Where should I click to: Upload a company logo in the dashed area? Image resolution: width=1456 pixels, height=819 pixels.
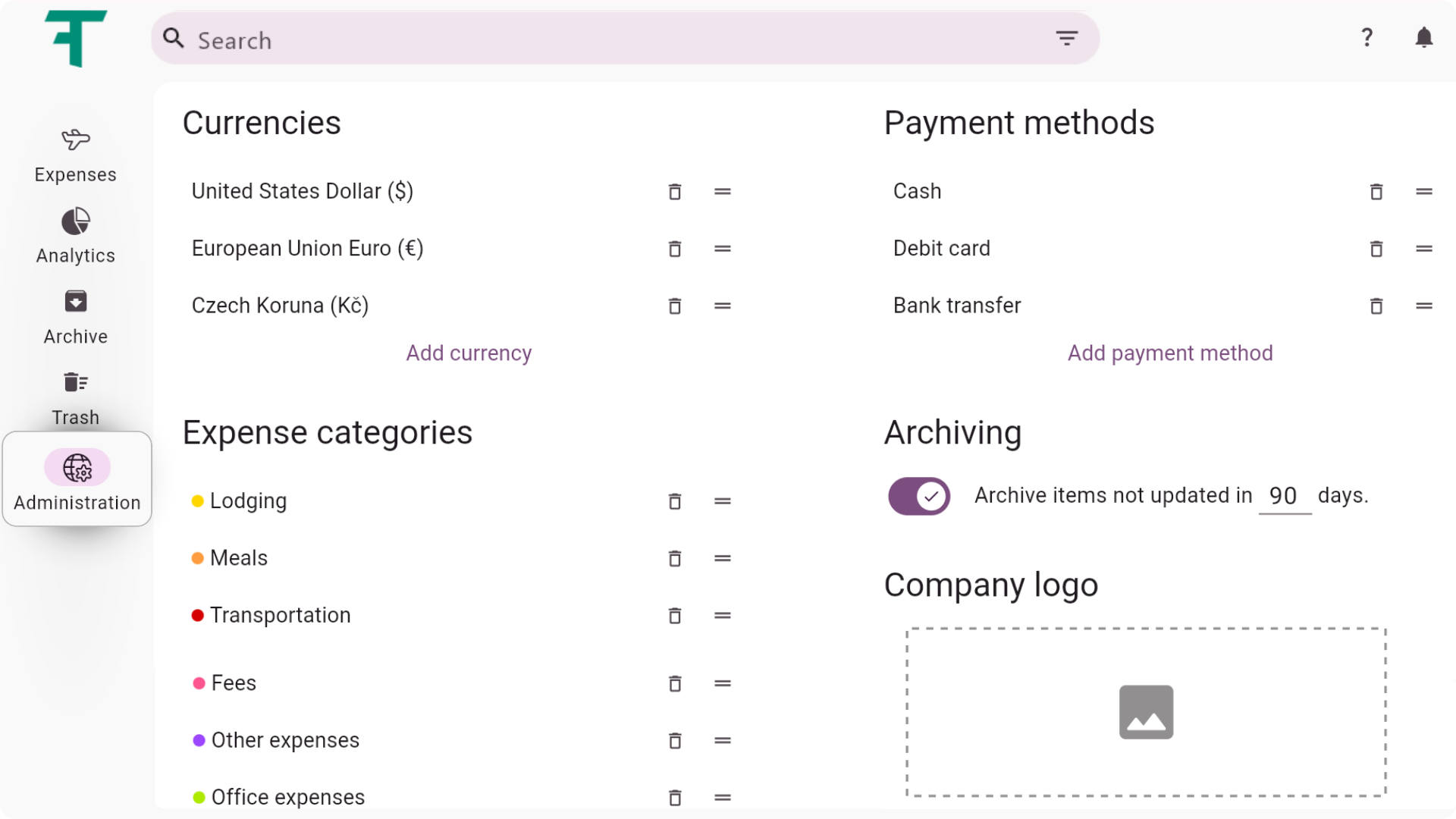[1145, 712]
